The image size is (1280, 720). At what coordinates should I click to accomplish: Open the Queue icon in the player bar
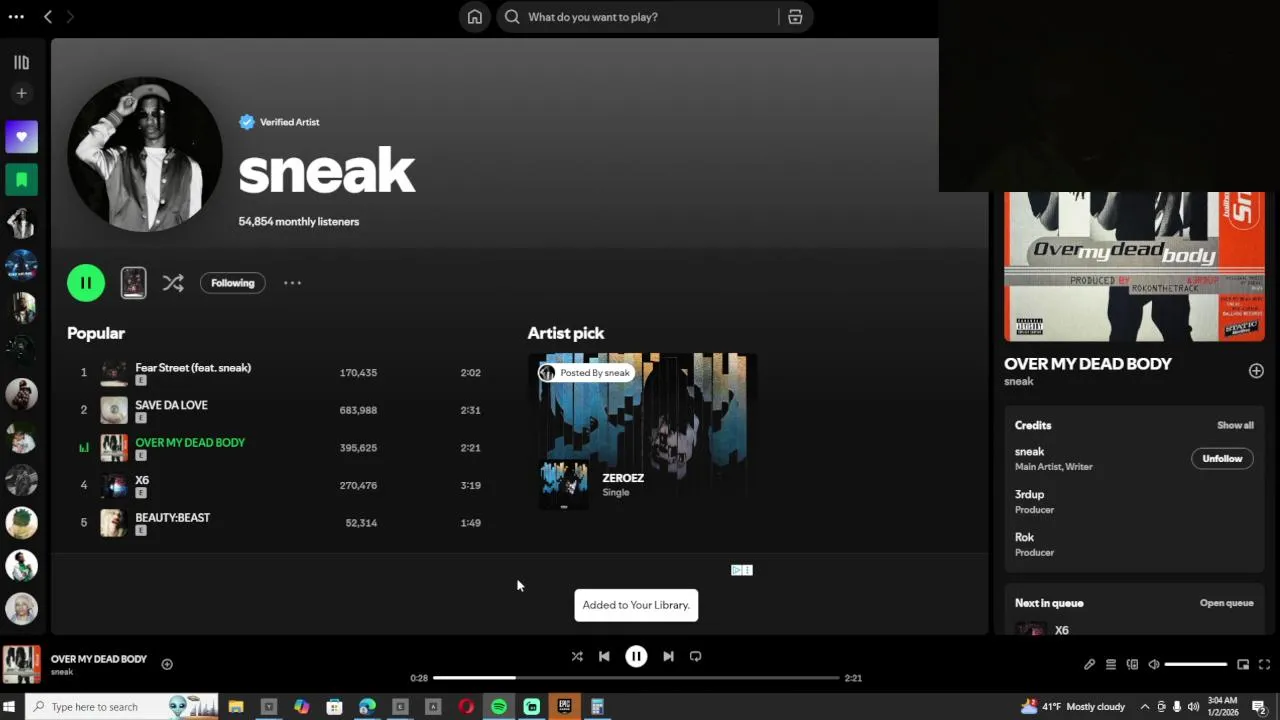[x=1111, y=664]
